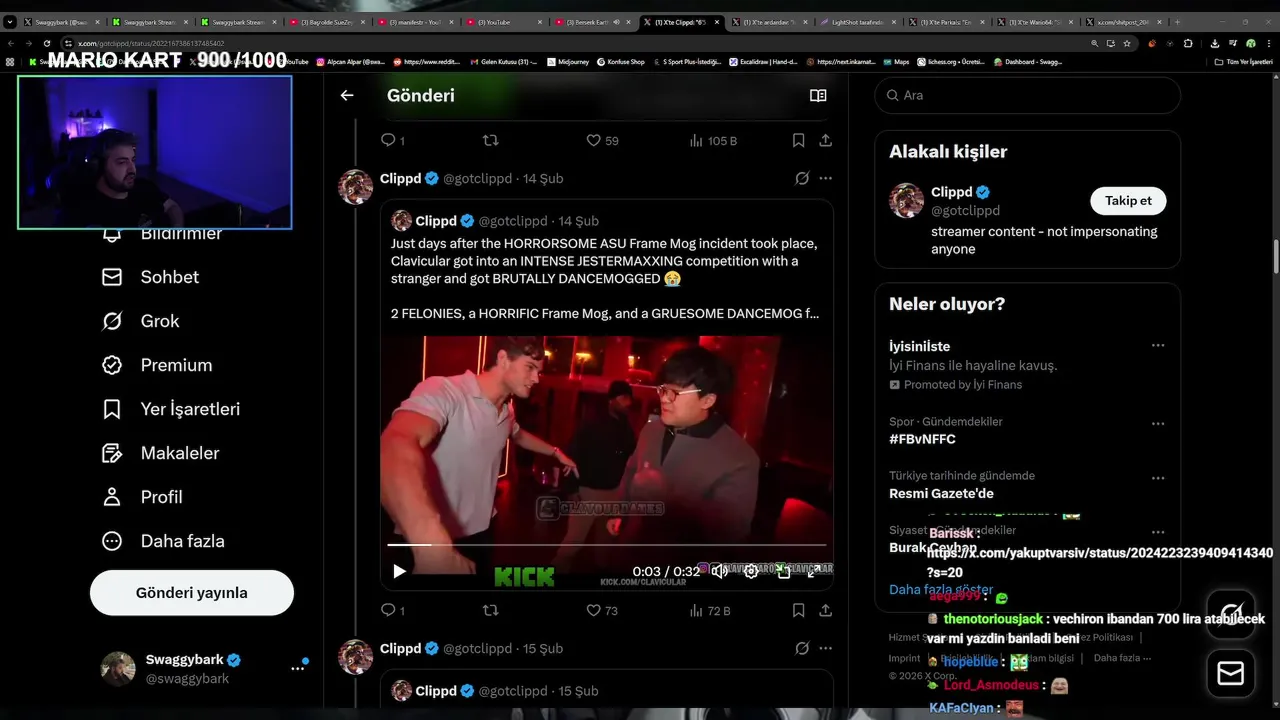The height and width of the screenshot is (720, 1280).
Task: Open video playback settings gear
Action: coord(751,571)
